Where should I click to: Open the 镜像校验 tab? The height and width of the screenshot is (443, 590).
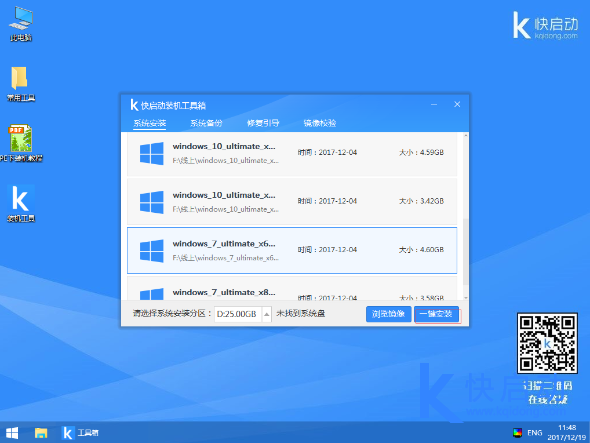(x=320, y=123)
